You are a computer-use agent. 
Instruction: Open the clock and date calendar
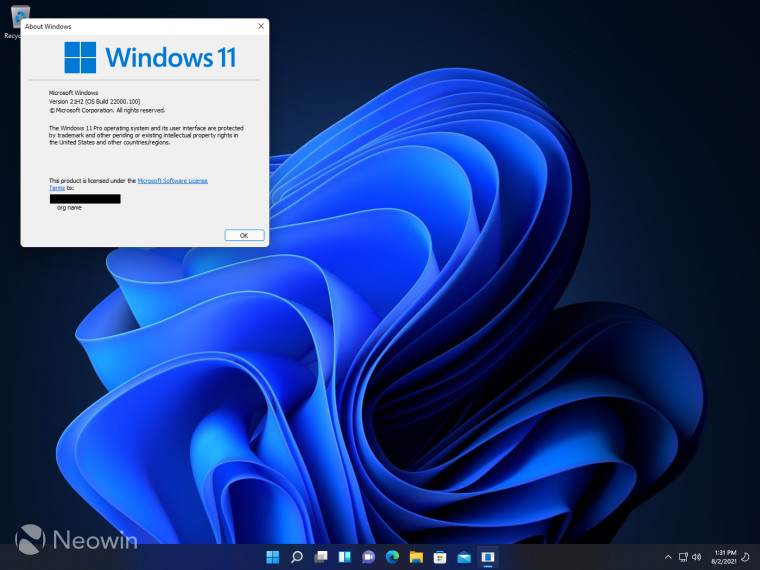pos(725,556)
